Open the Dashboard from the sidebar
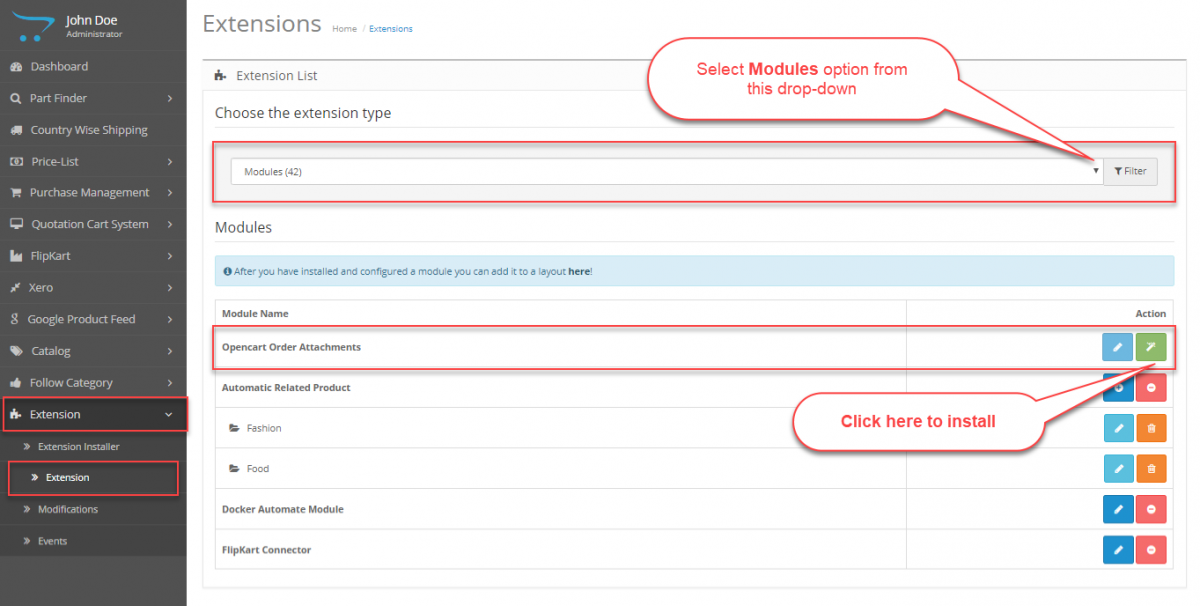Image resolution: width=1200 pixels, height=606 pixels. [60, 66]
